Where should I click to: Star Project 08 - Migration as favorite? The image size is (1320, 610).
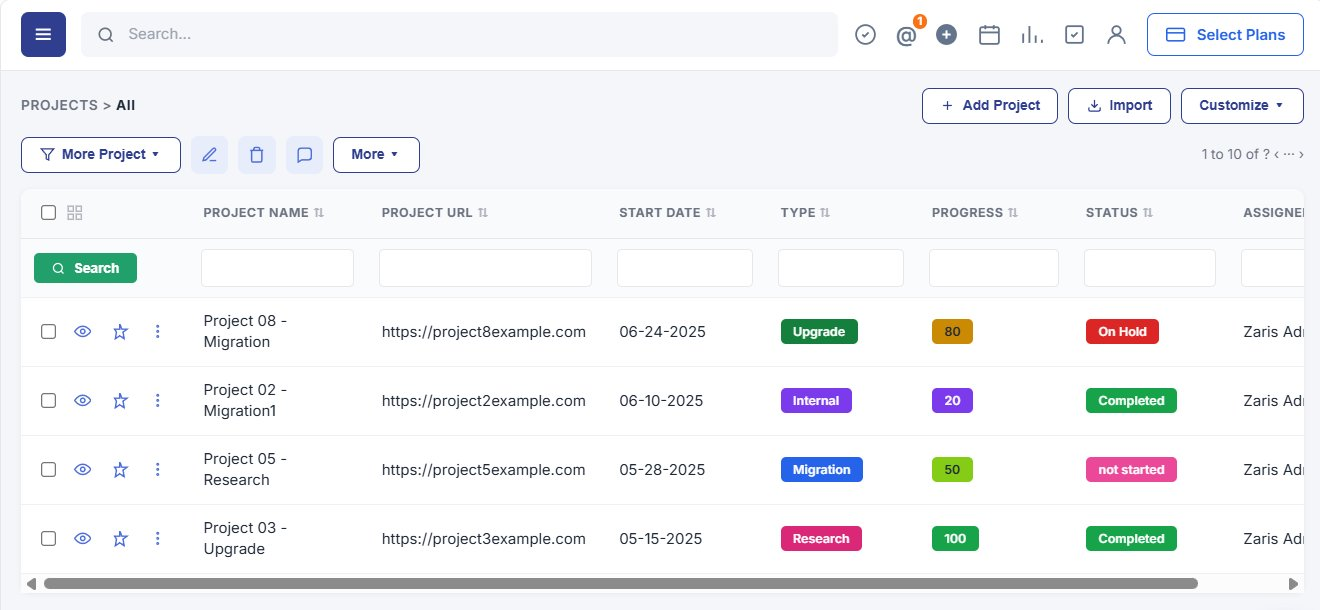(x=120, y=332)
